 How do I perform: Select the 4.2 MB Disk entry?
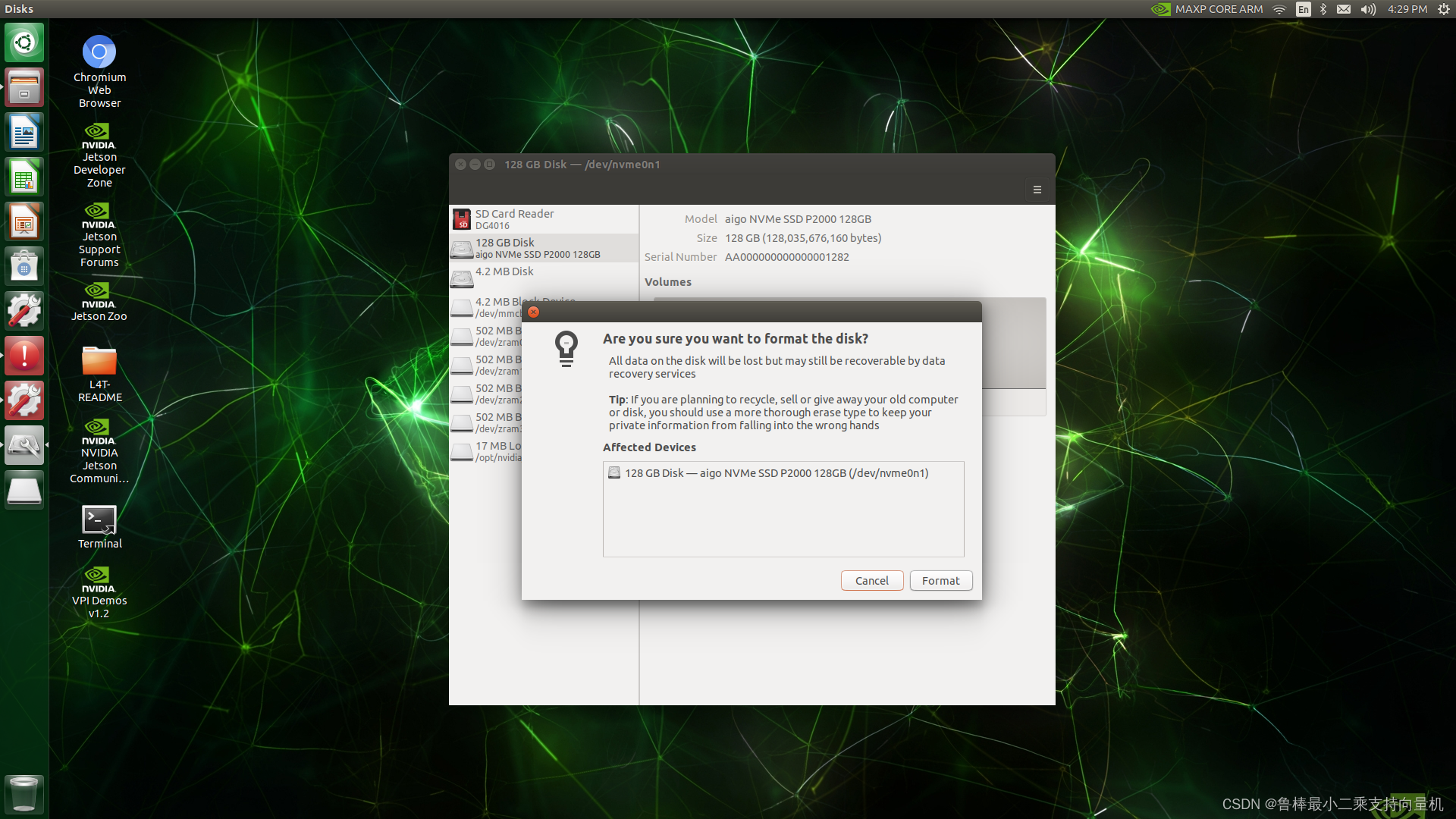point(544,277)
